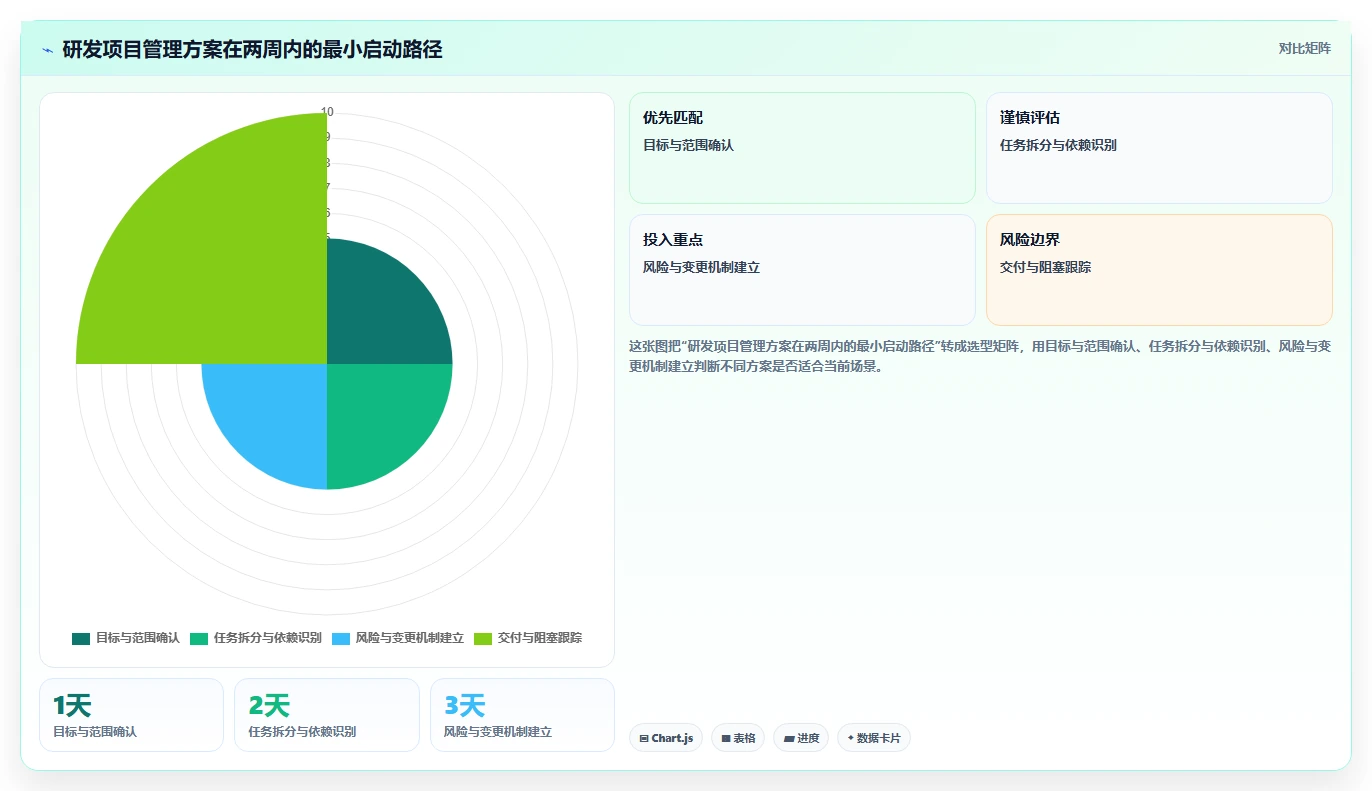Toggle 任务拆分与依赖识别 legend swatch
This screenshot has width=1372, height=791.
pyautogui.click(x=199, y=638)
